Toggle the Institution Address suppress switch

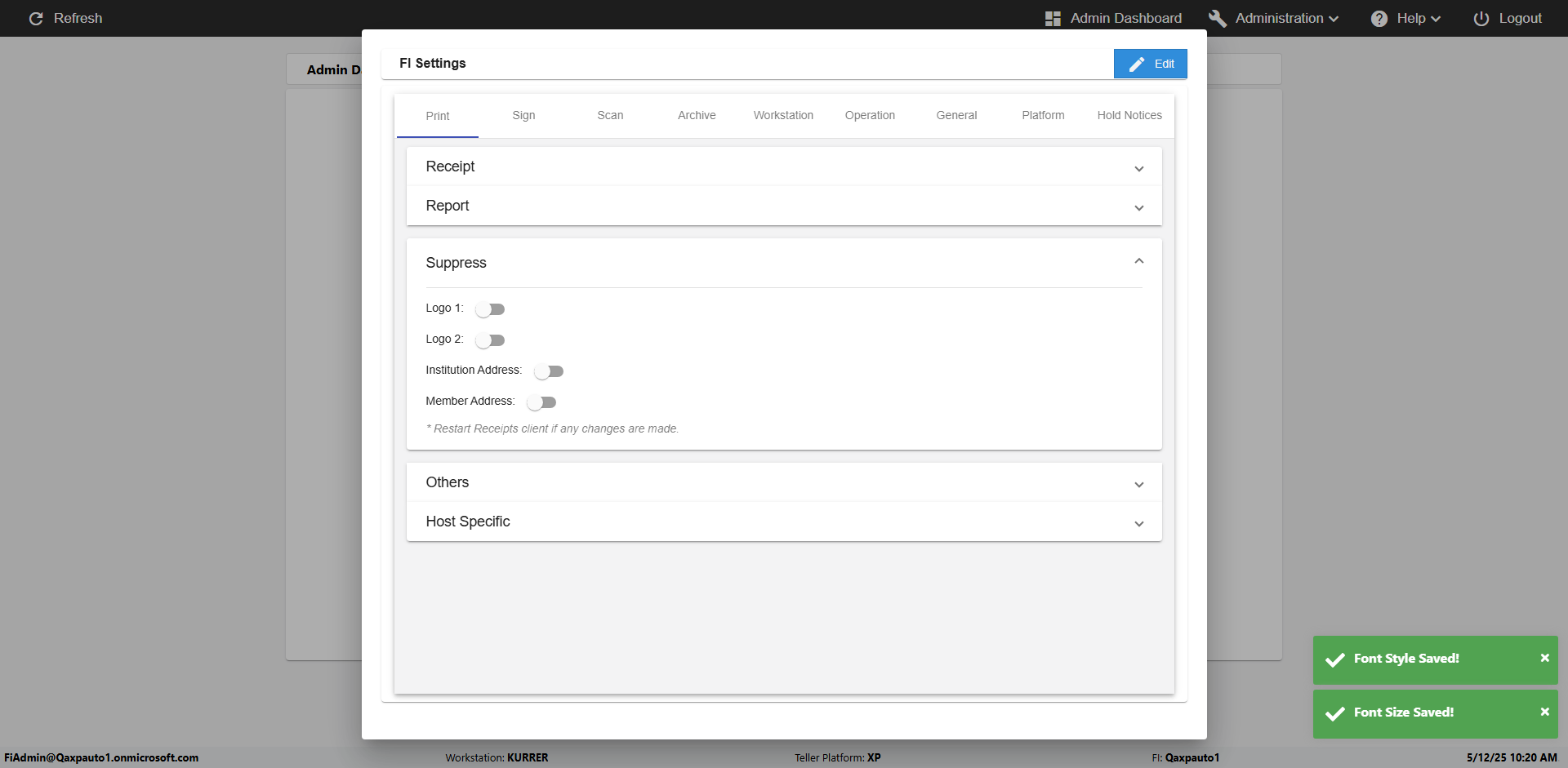[549, 371]
